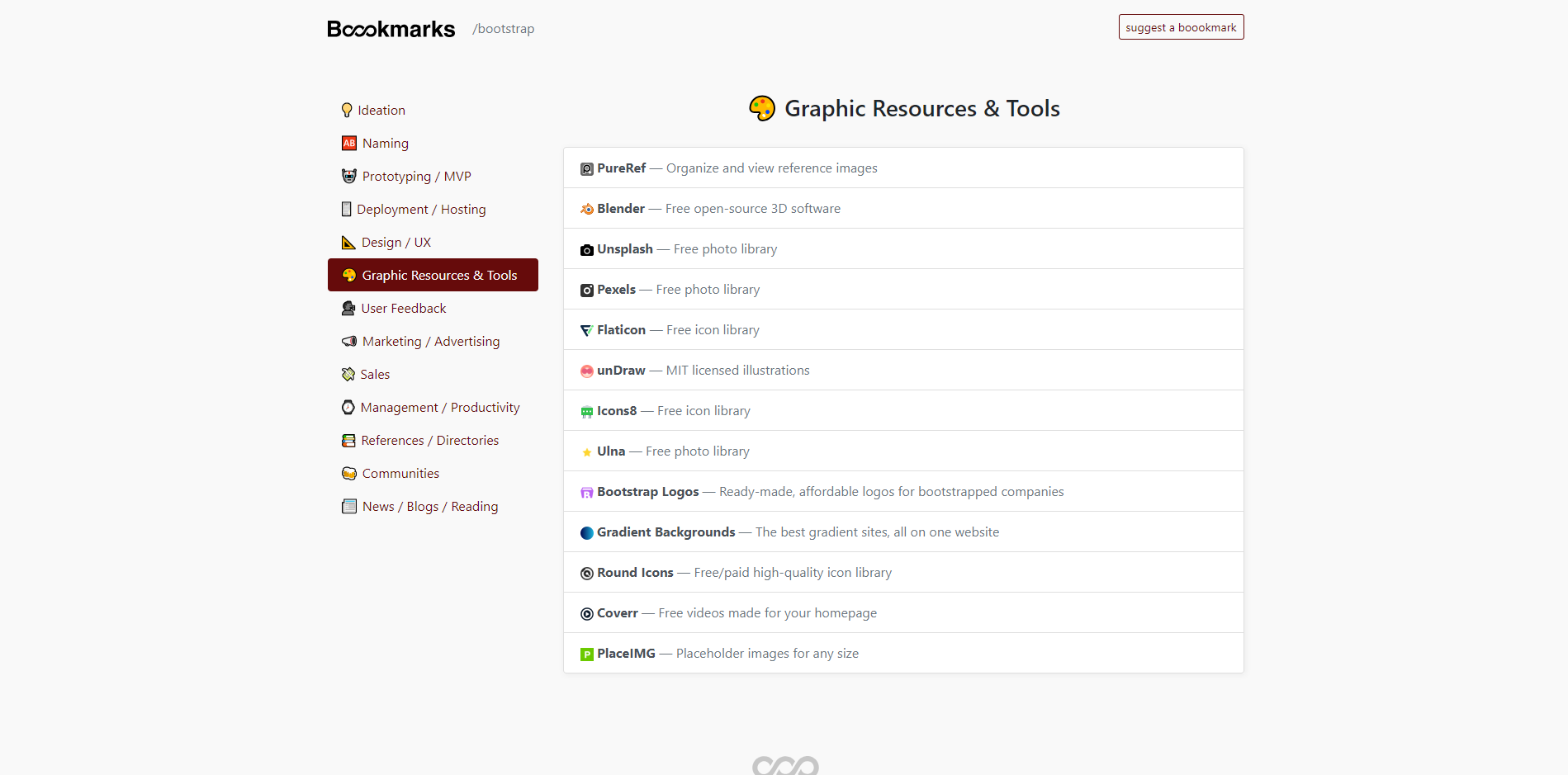Switch to Design / UX category

(x=433, y=242)
